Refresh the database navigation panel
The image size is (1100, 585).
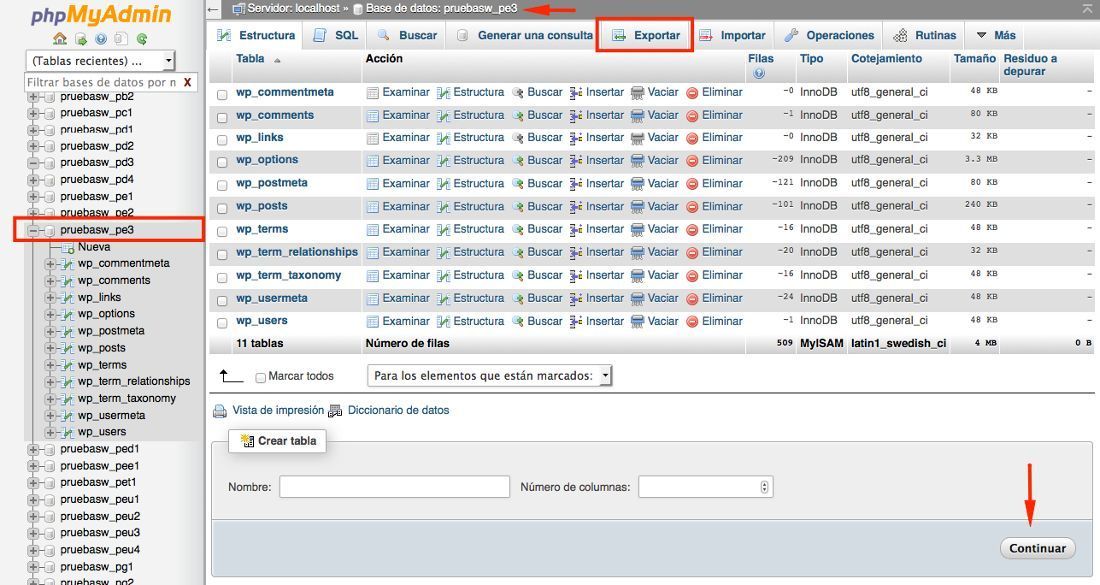143,41
